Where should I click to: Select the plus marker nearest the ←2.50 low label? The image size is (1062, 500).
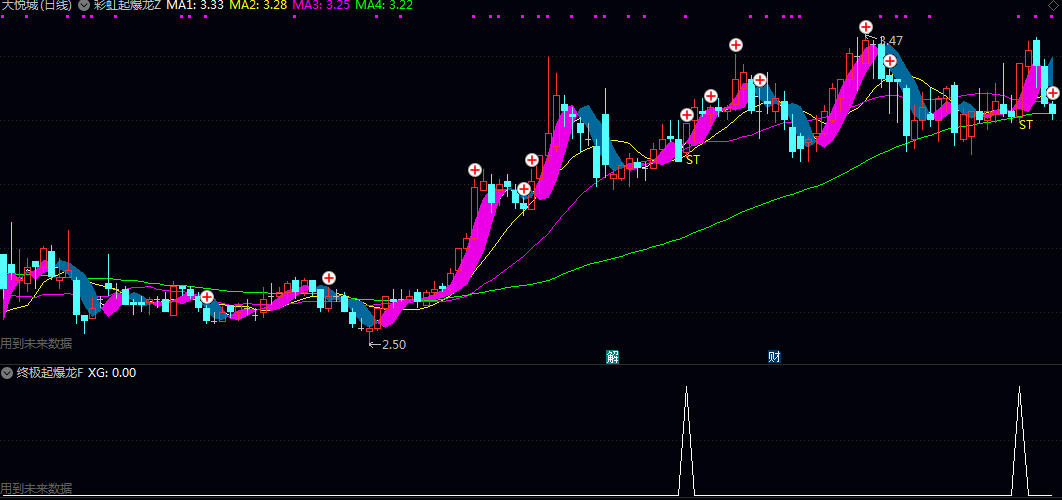pos(328,278)
